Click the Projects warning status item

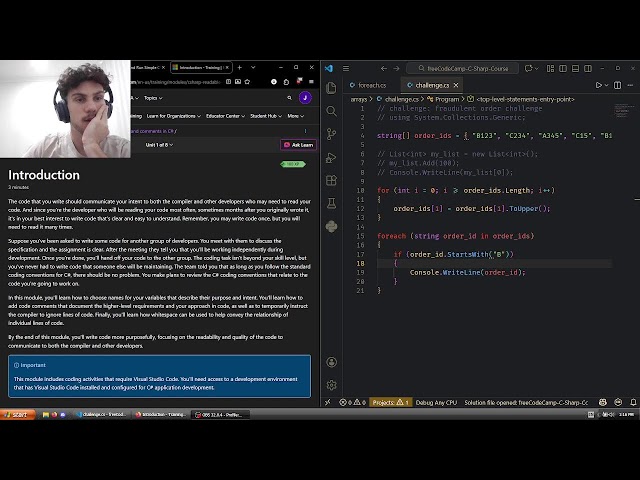coord(391,402)
